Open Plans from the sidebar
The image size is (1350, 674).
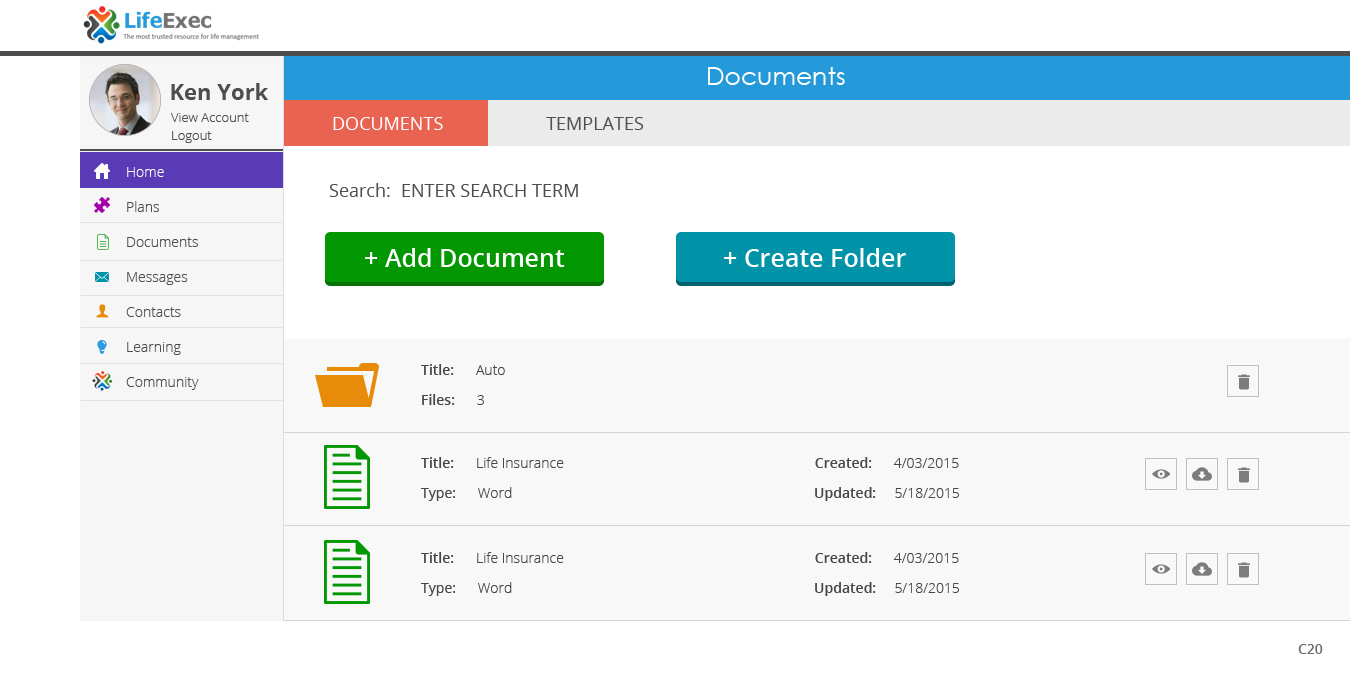142,207
